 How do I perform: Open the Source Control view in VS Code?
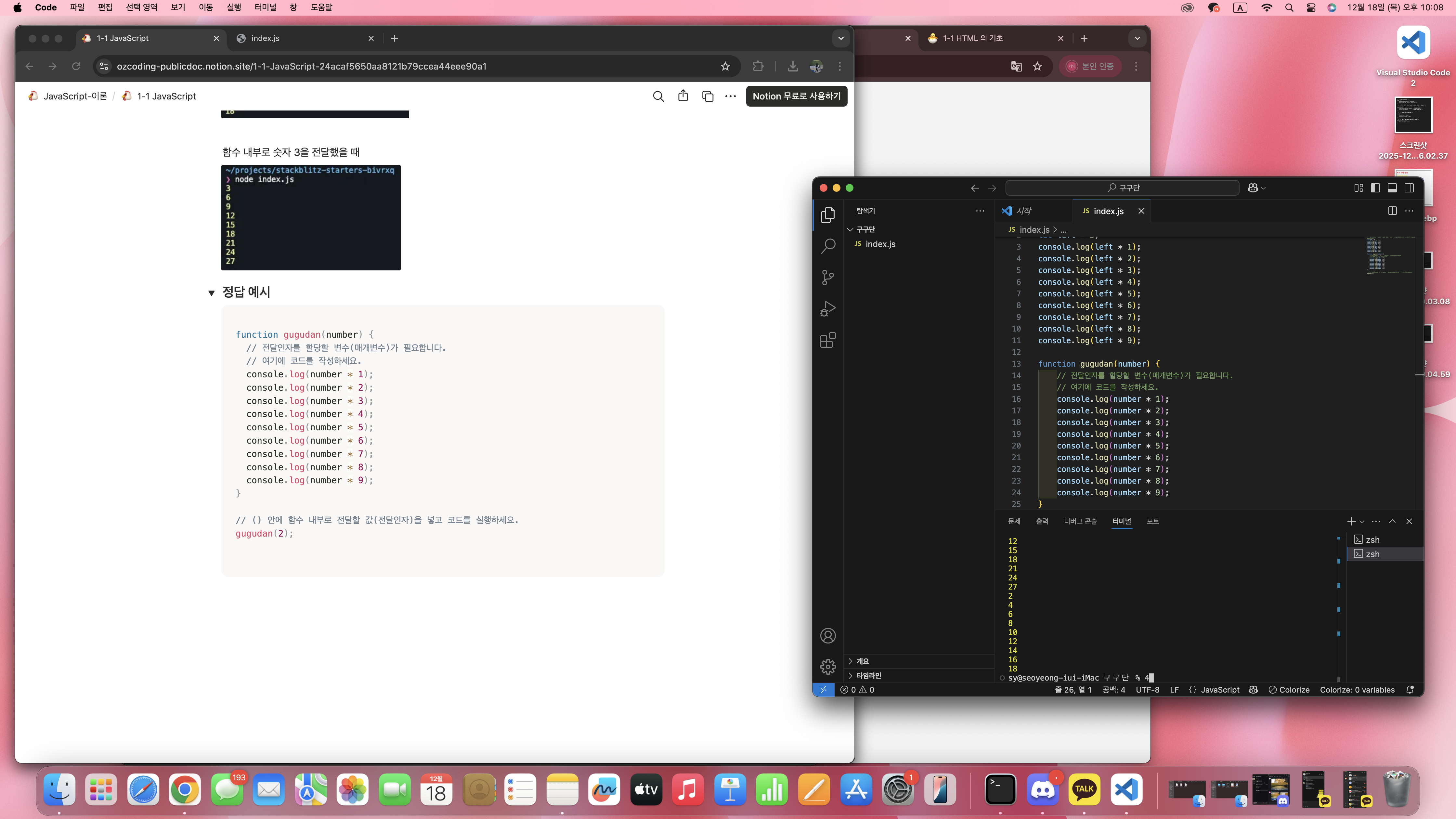point(828,278)
